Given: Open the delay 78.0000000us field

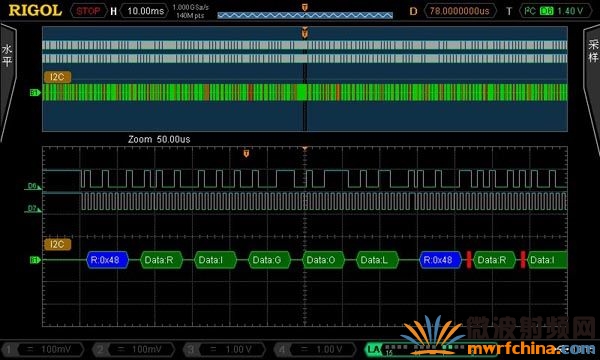Looking at the screenshot, I should click(x=460, y=11).
